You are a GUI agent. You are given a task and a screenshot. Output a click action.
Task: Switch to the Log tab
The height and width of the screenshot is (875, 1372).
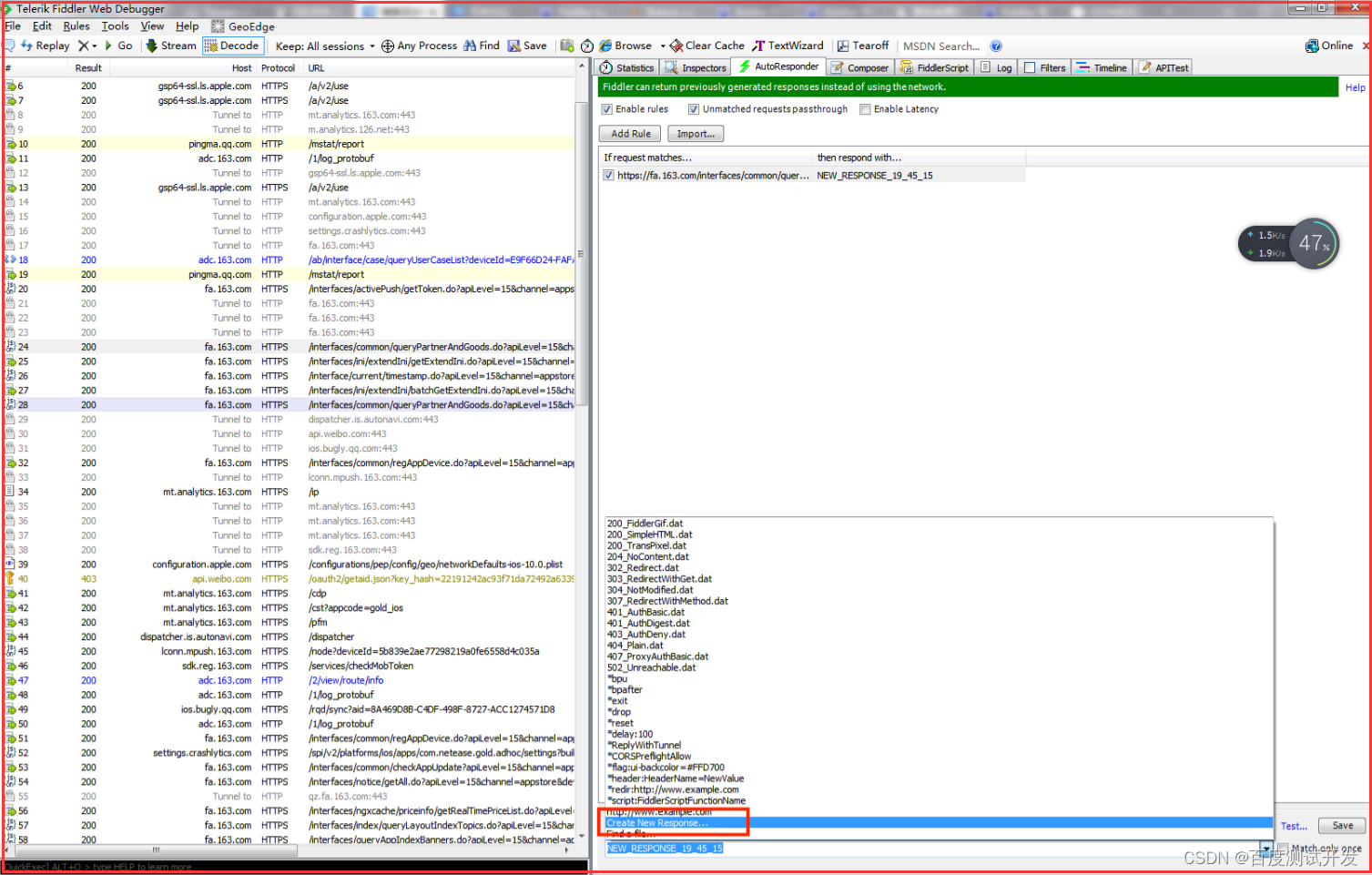click(996, 67)
